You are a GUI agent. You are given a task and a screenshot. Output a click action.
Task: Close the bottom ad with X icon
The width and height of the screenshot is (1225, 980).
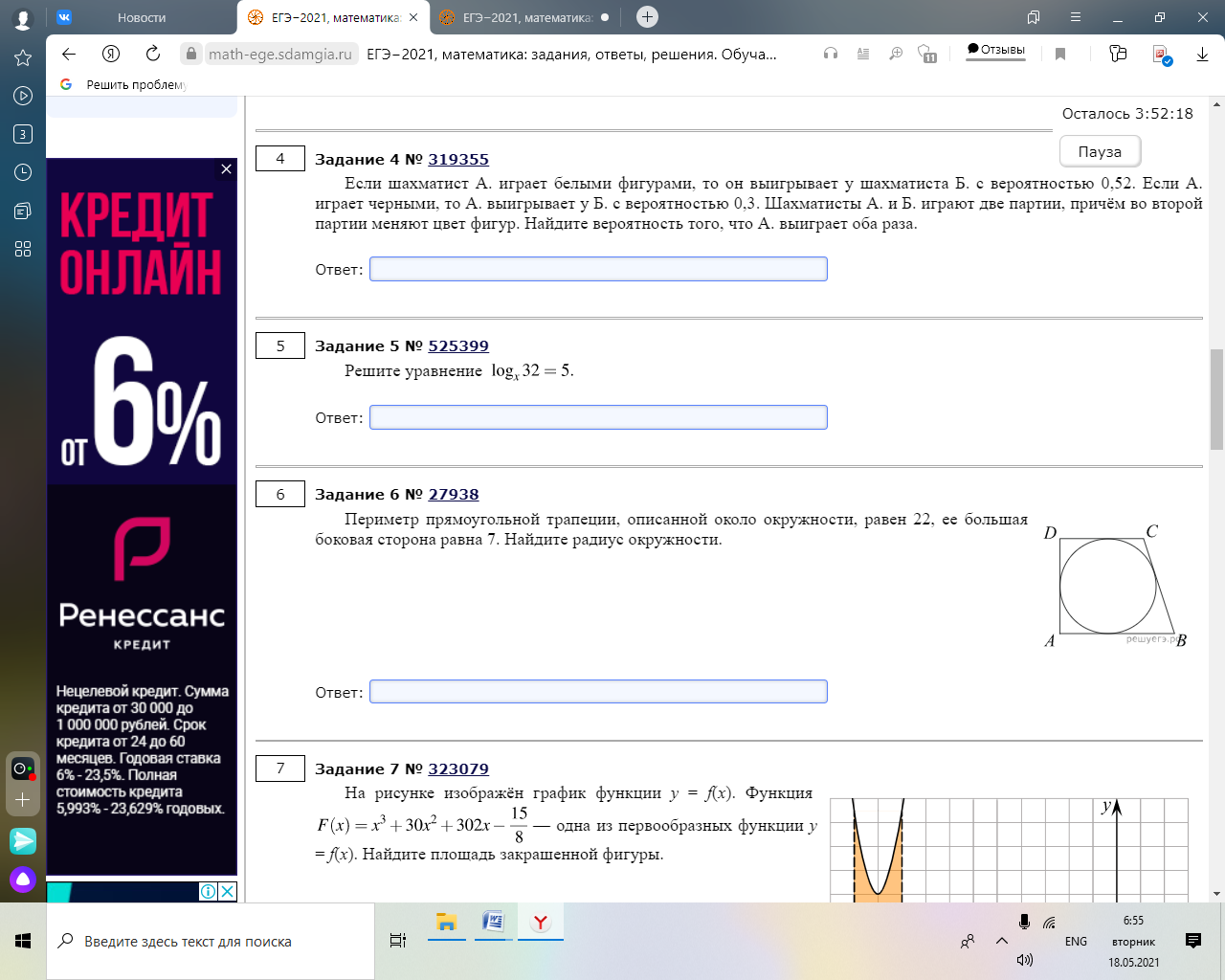pyautogui.click(x=228, y=891)
